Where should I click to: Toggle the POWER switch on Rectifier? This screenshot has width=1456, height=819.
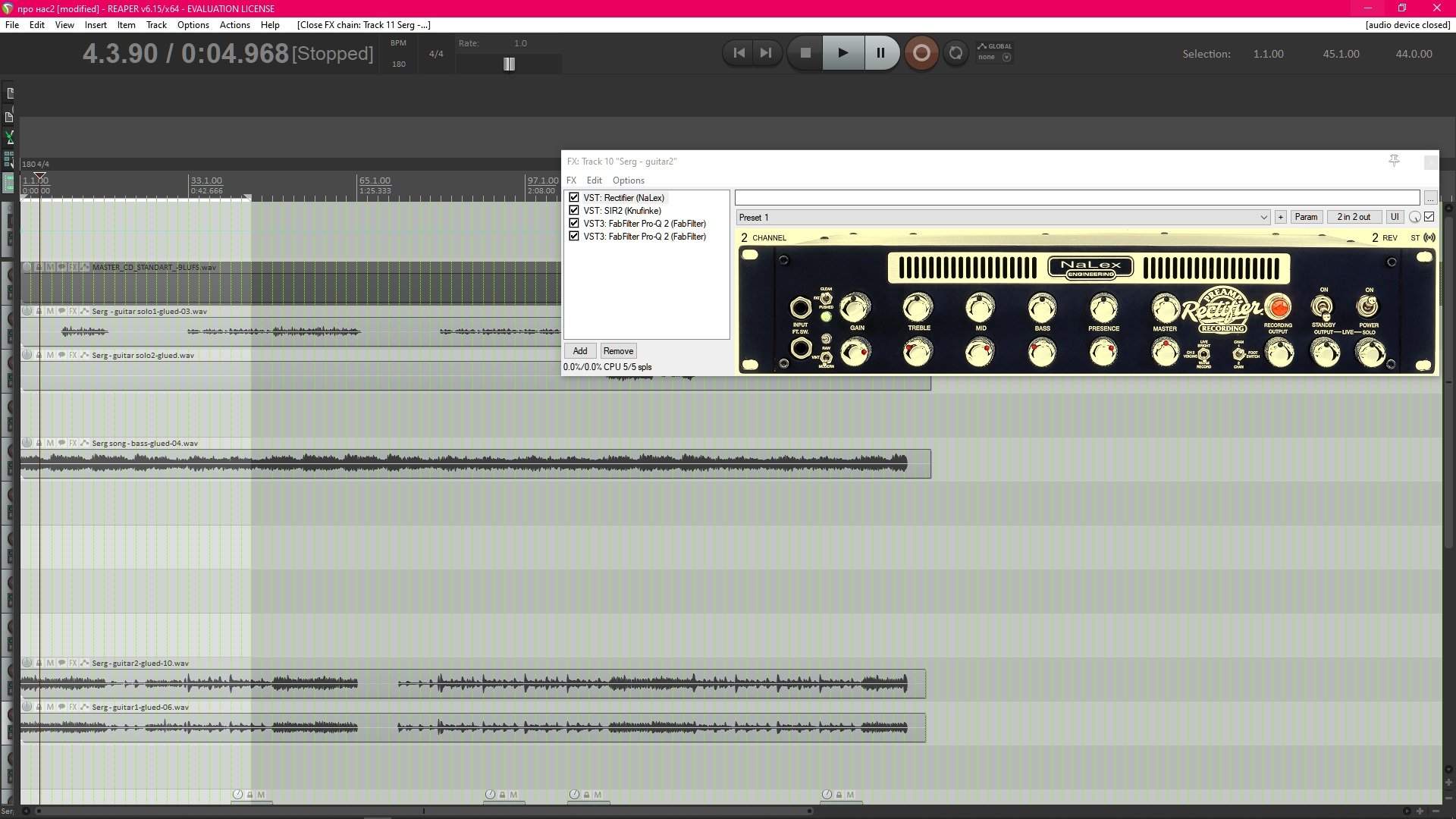pyautogui.click(x=1368, y=306)
